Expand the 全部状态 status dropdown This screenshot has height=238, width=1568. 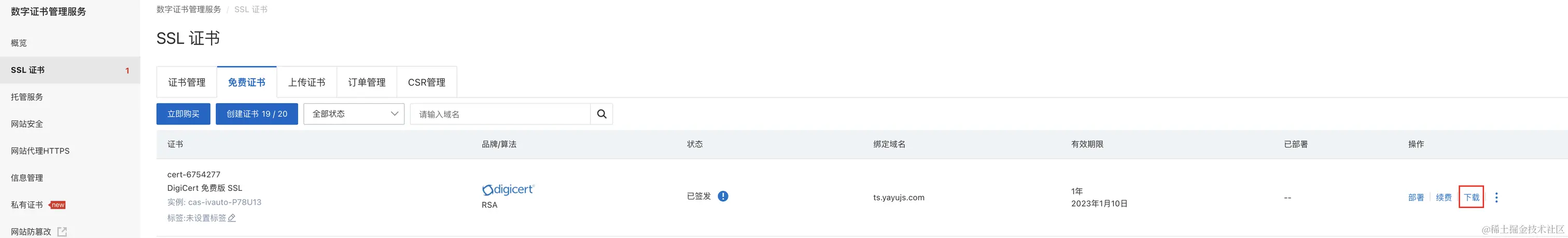point(354,114)
